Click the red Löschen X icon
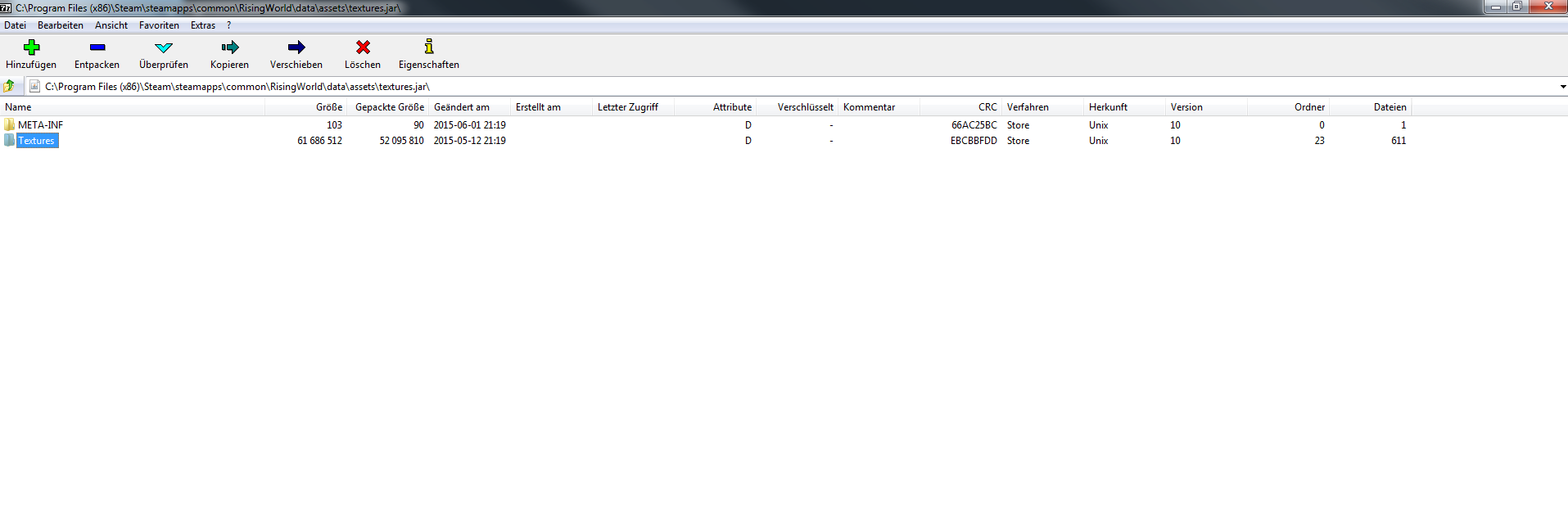 click(x=363, y=47)
